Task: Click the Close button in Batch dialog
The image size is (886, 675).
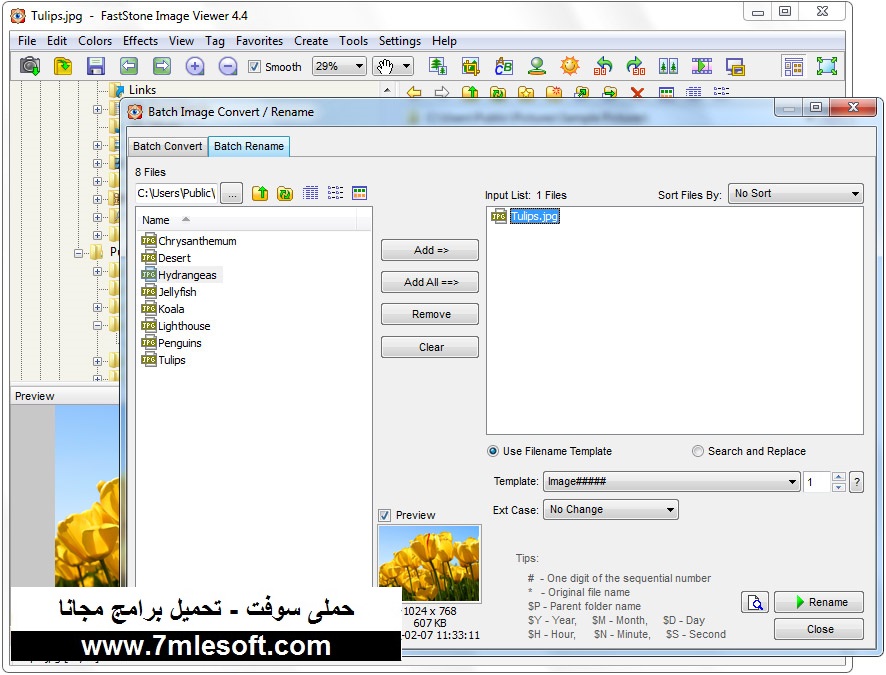Action: (x=819, y=629)
